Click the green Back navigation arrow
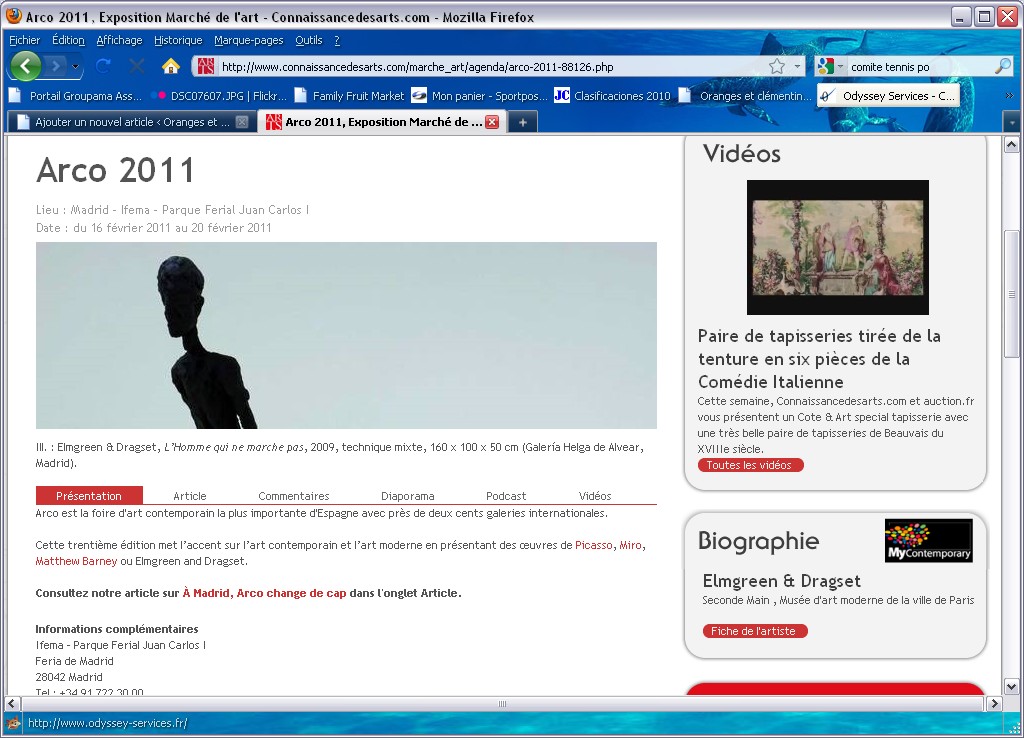 tap(26, 66)
